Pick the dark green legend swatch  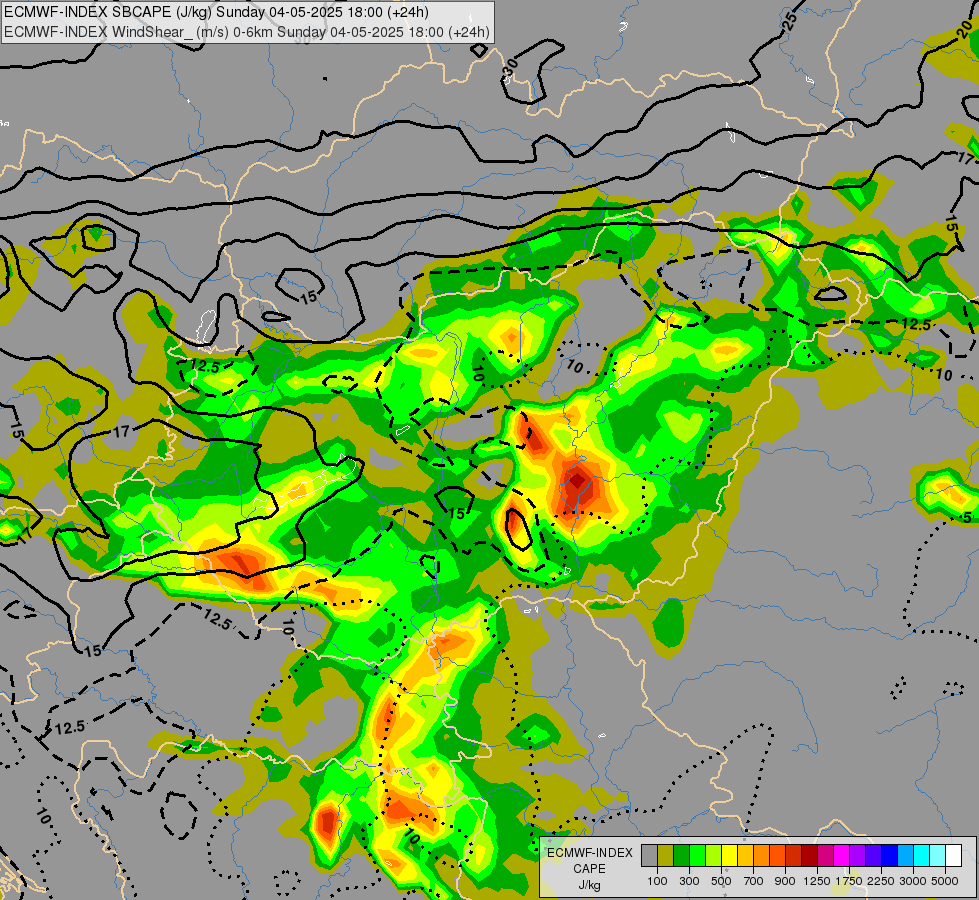click(x=681, y=856)
